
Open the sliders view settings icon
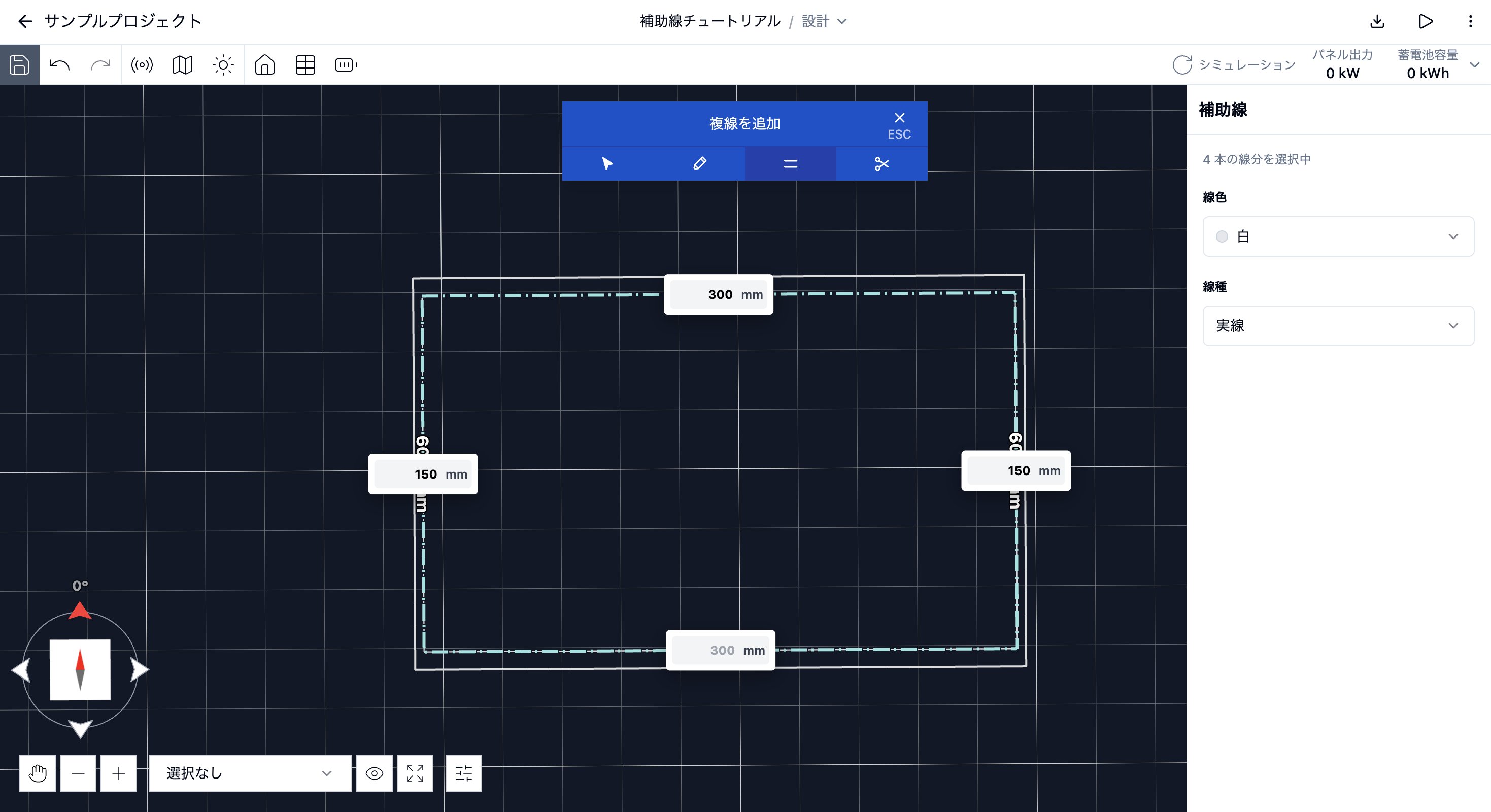(x=464, y=772)
